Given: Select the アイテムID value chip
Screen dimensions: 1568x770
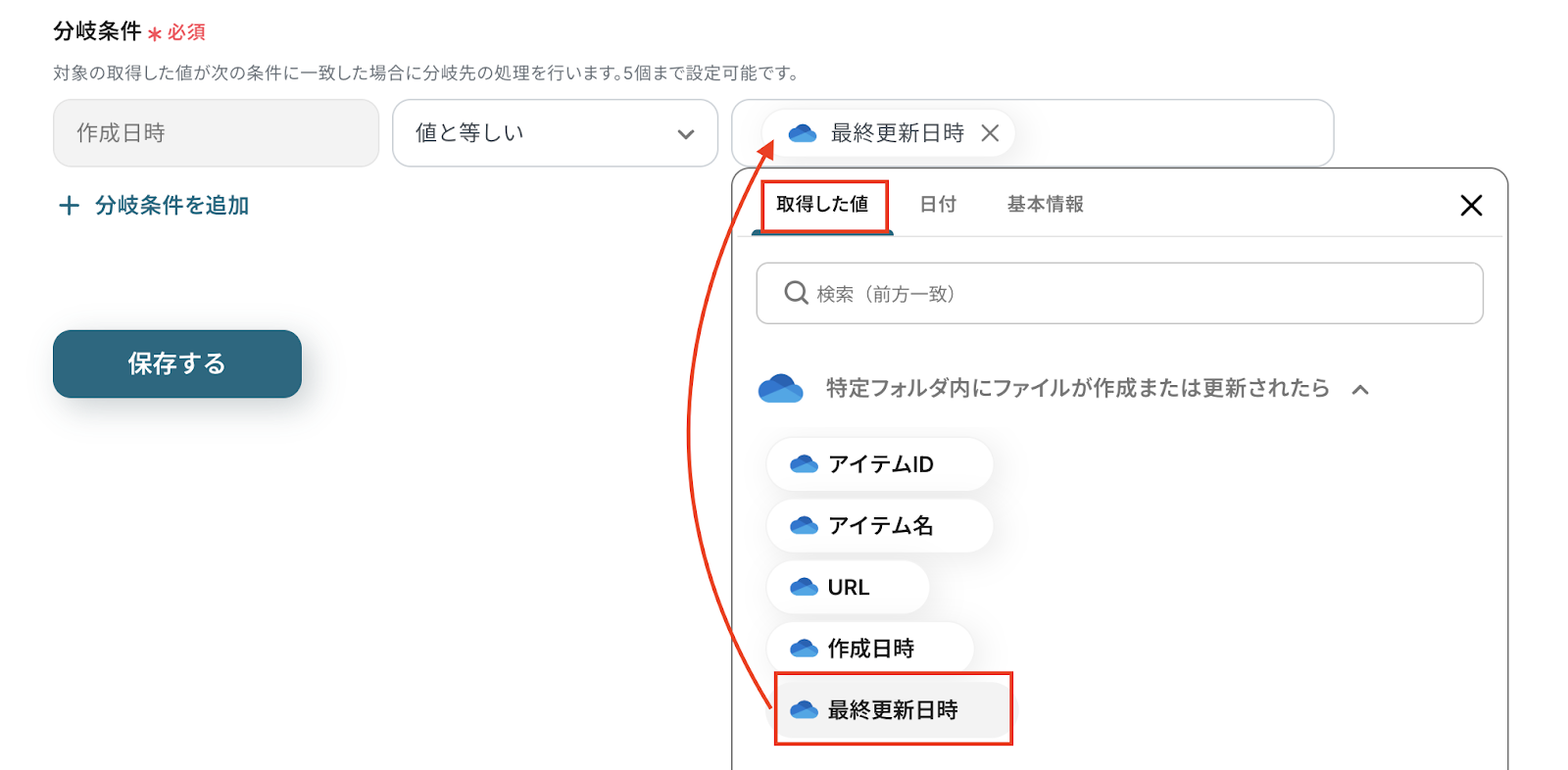Looking at the screenshot, I should [x=880, y=464].
